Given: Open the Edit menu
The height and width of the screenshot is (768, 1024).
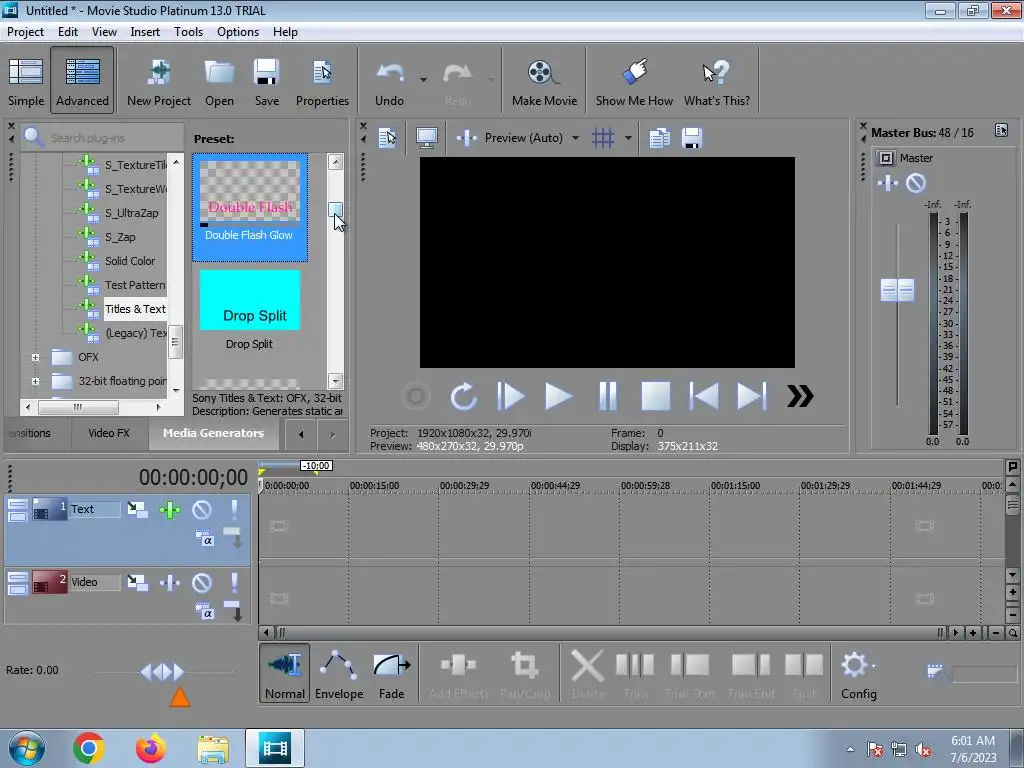Looking at the screenshot, I should click(x=67, y=31).
